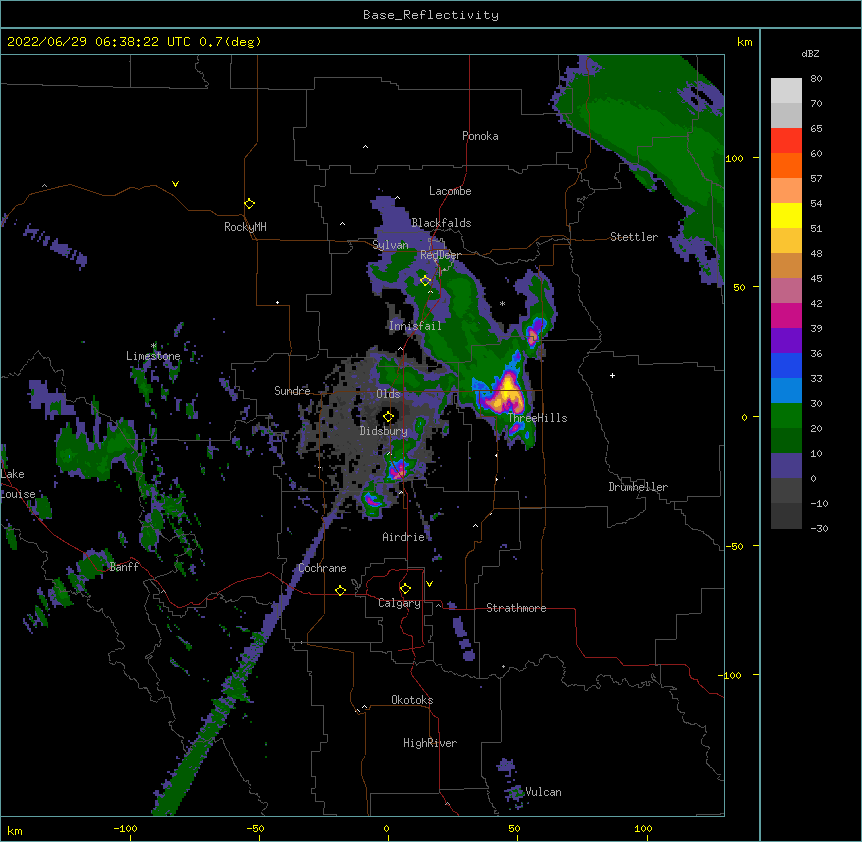This screenshot has height=842, width=862.
Task: Click the slate purple 0–10 dBZ swatch
Action: pyautogui.click(x=786, y=466)
